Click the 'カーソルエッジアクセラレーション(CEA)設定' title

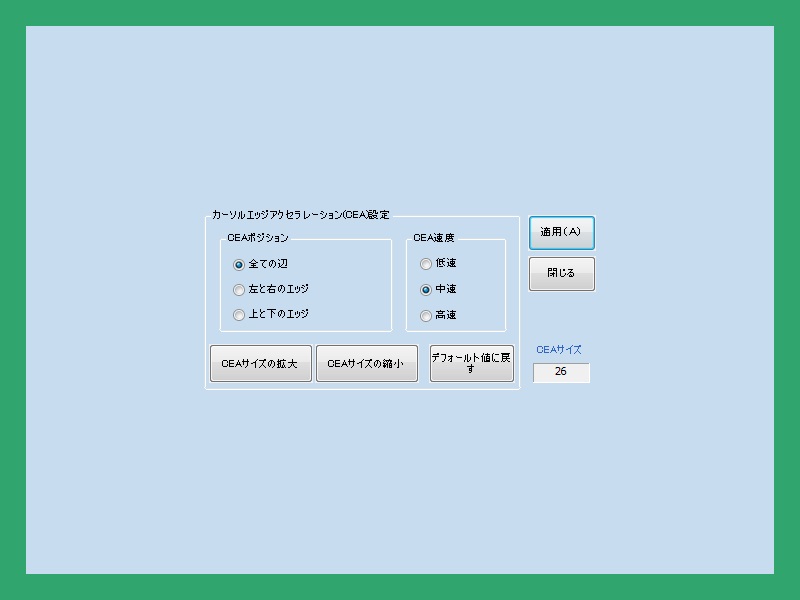point(301,215)
